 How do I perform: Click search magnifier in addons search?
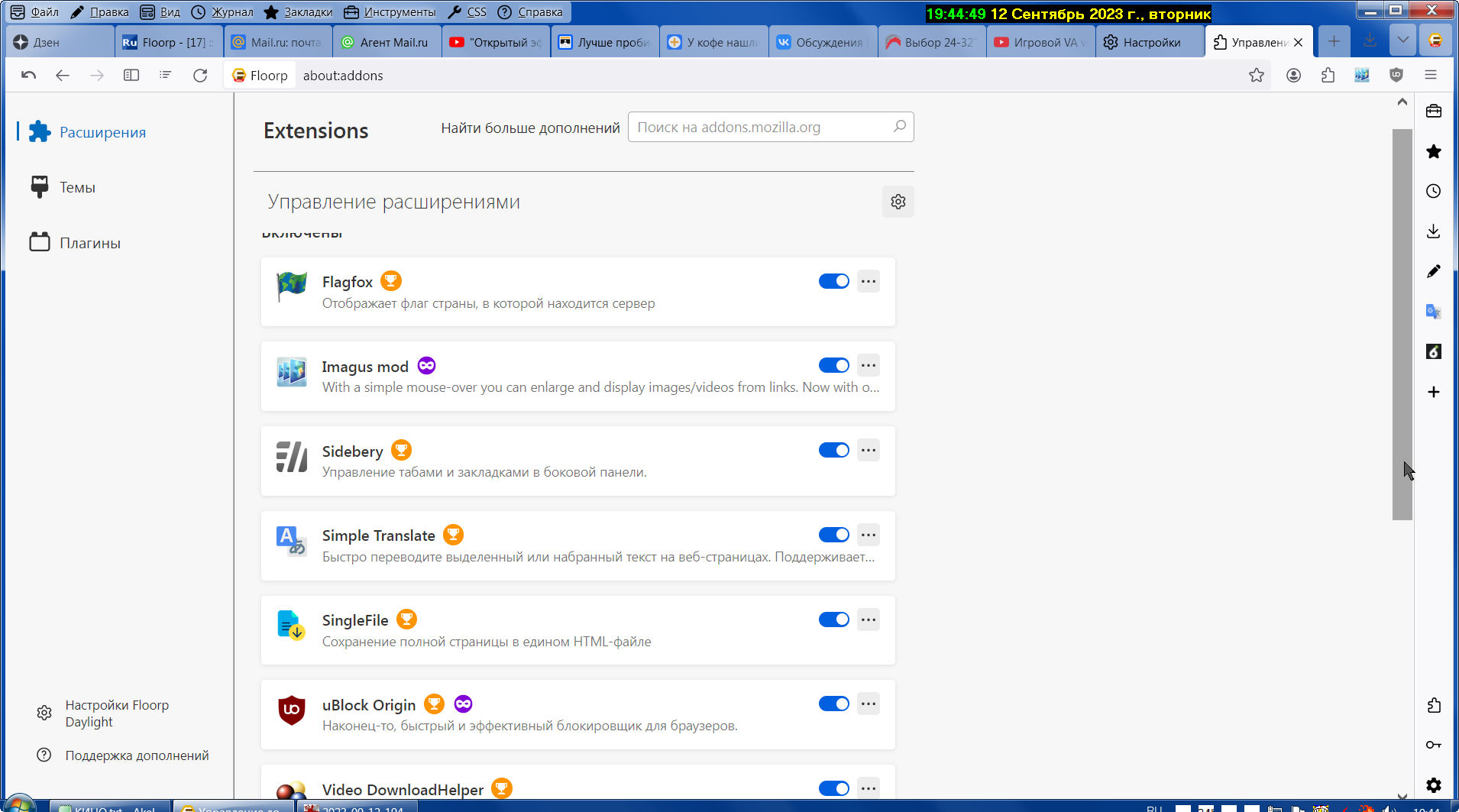[x=900, y=126]
